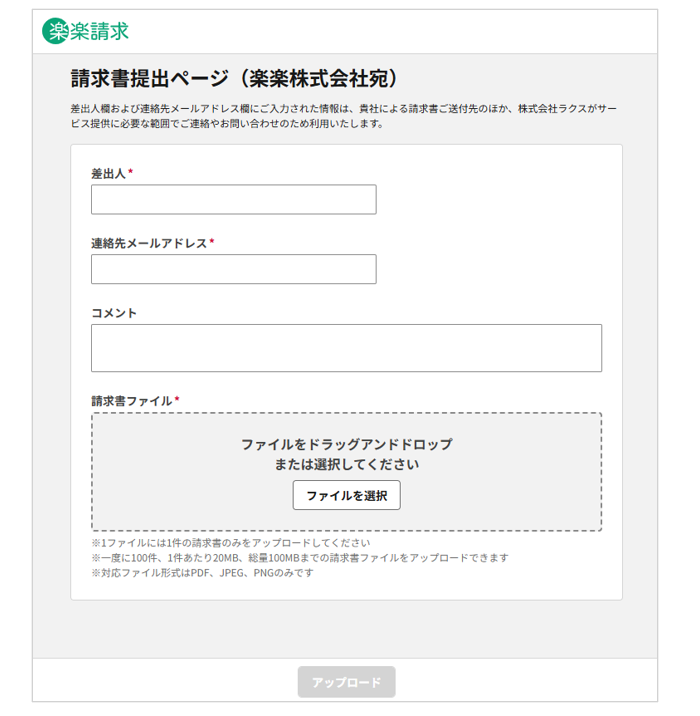Viewport: 700px width, 716px height.
Task: Click the red asterisk beside 請求書ファイル
Action: point(177,400)
